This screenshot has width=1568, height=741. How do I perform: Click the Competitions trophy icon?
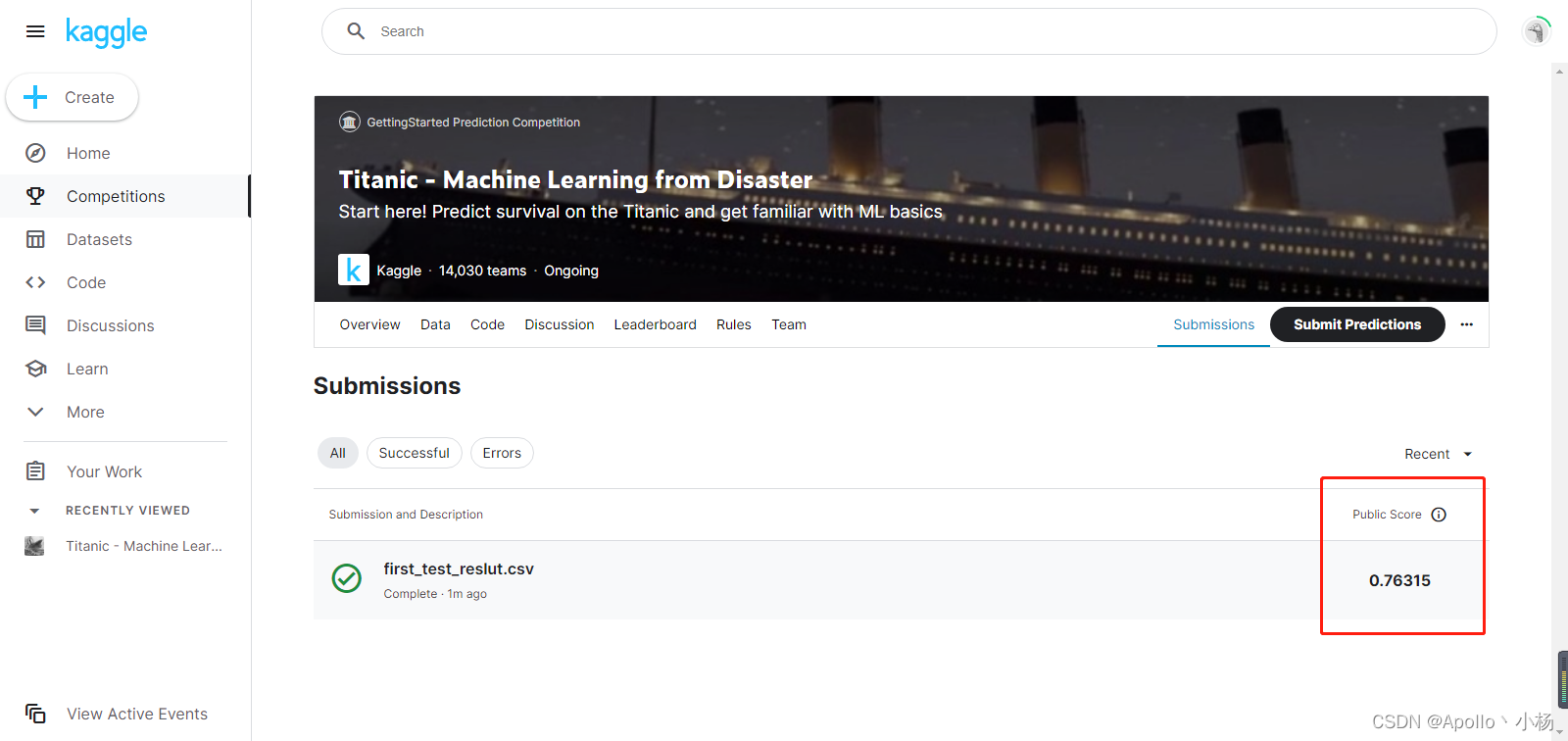(35, 196)
